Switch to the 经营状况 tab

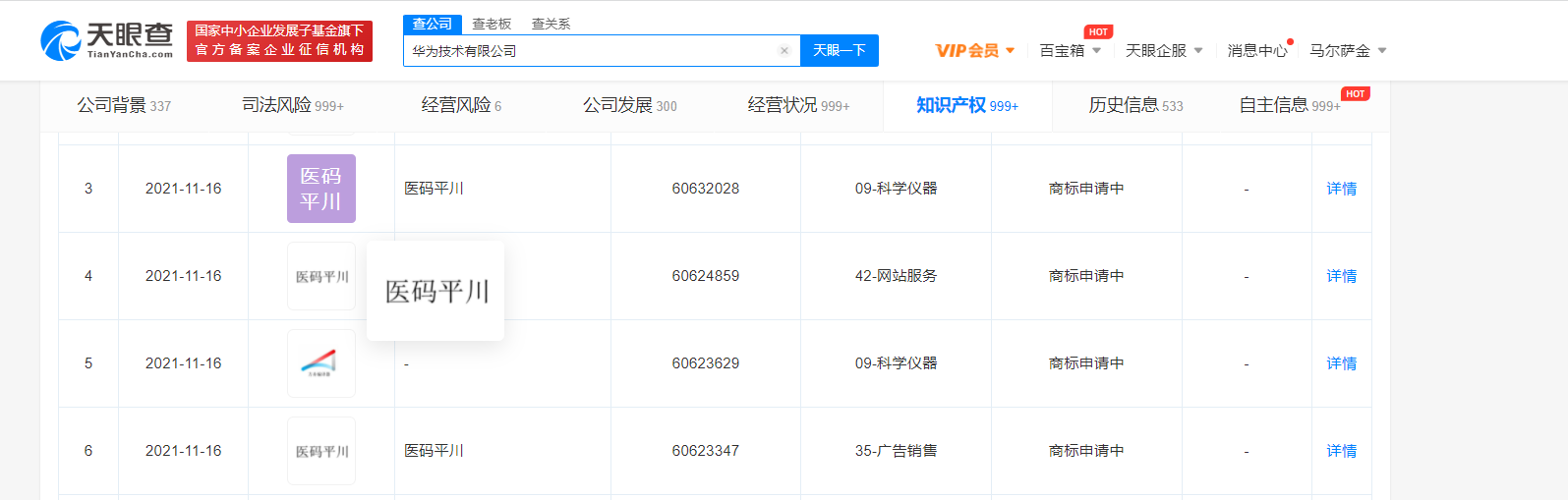pos(798,105)
